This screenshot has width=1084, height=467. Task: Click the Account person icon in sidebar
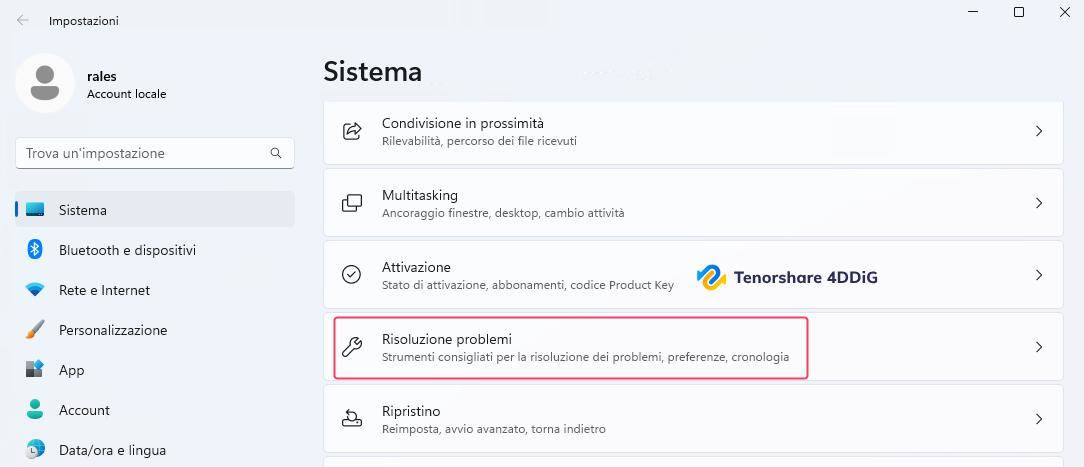[x=35, y=410]
